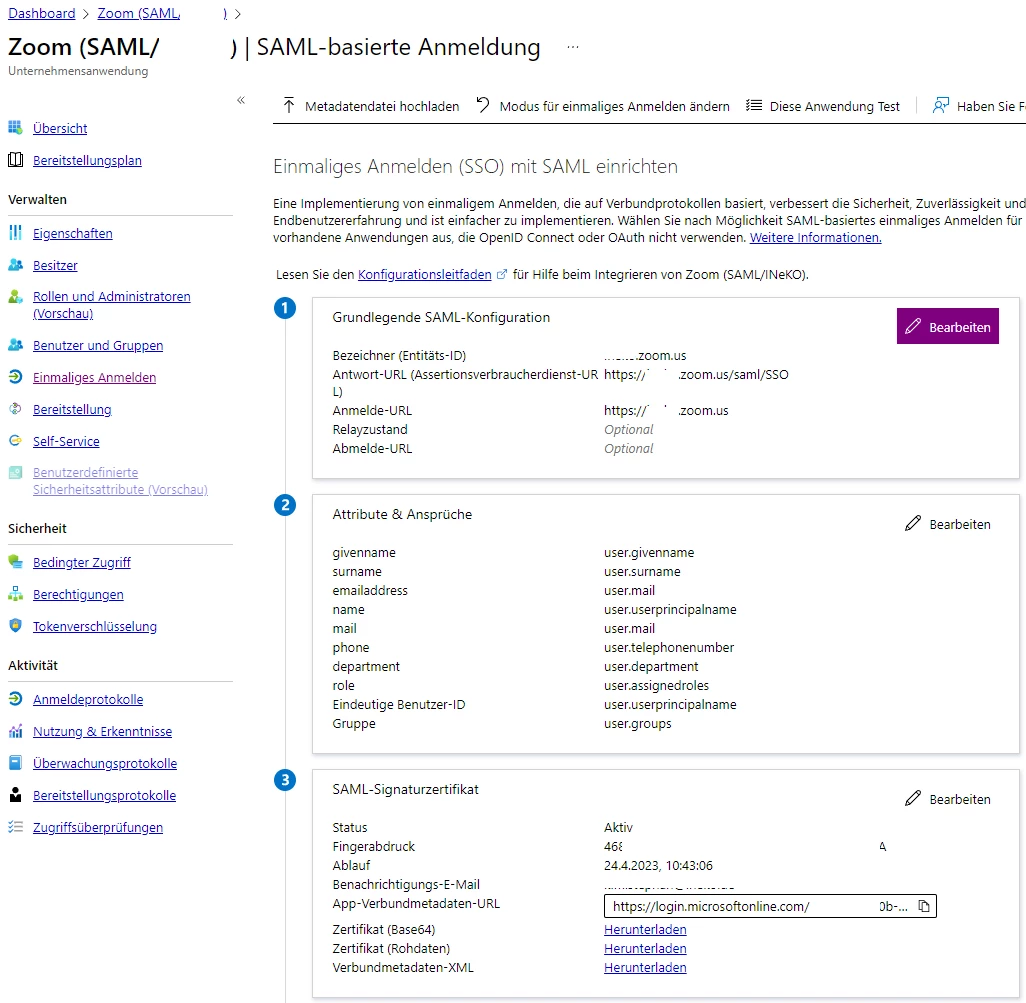Open Bereitstellungsprotokolle in the sidebar
This screenshot has height=1003, width=1026.
(104, 796)
